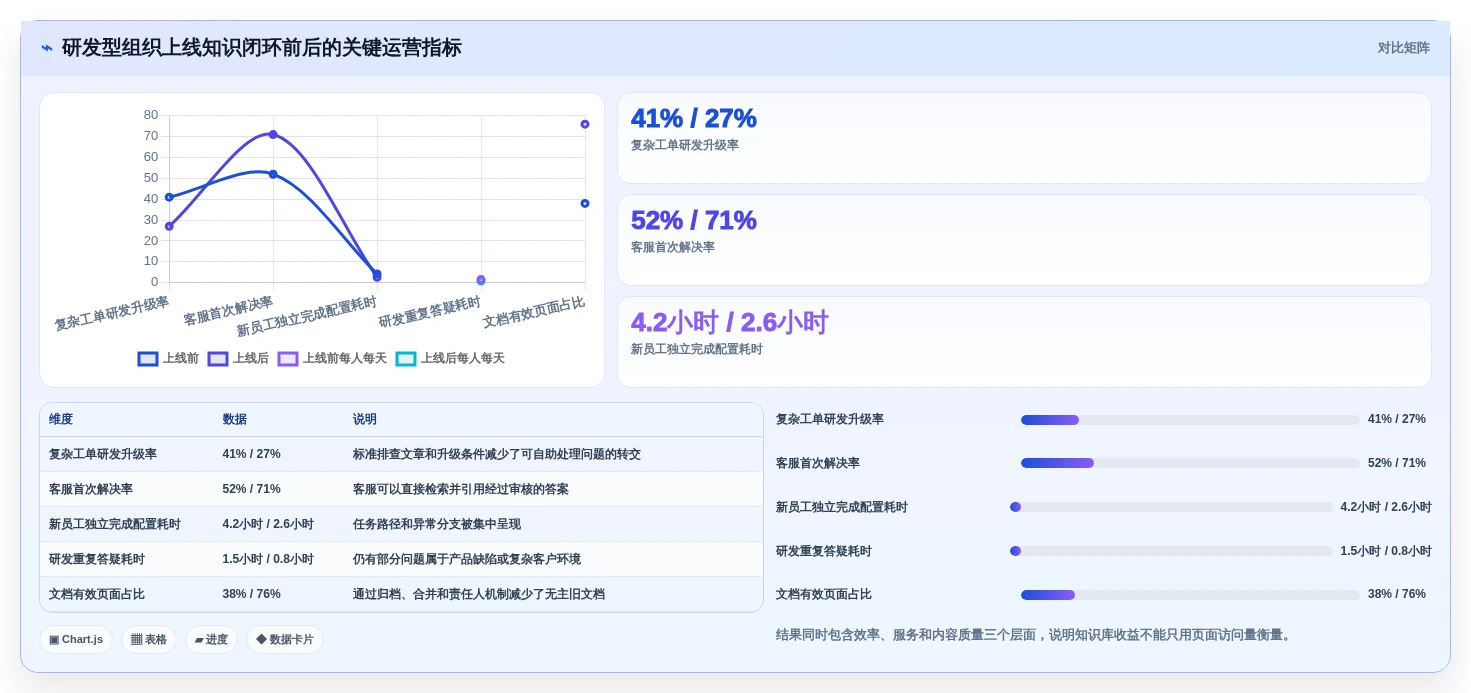Click the 上线前 data point at 52 on chart
The width and height of the screenshot is (1471, 693).
coord(273,174)
